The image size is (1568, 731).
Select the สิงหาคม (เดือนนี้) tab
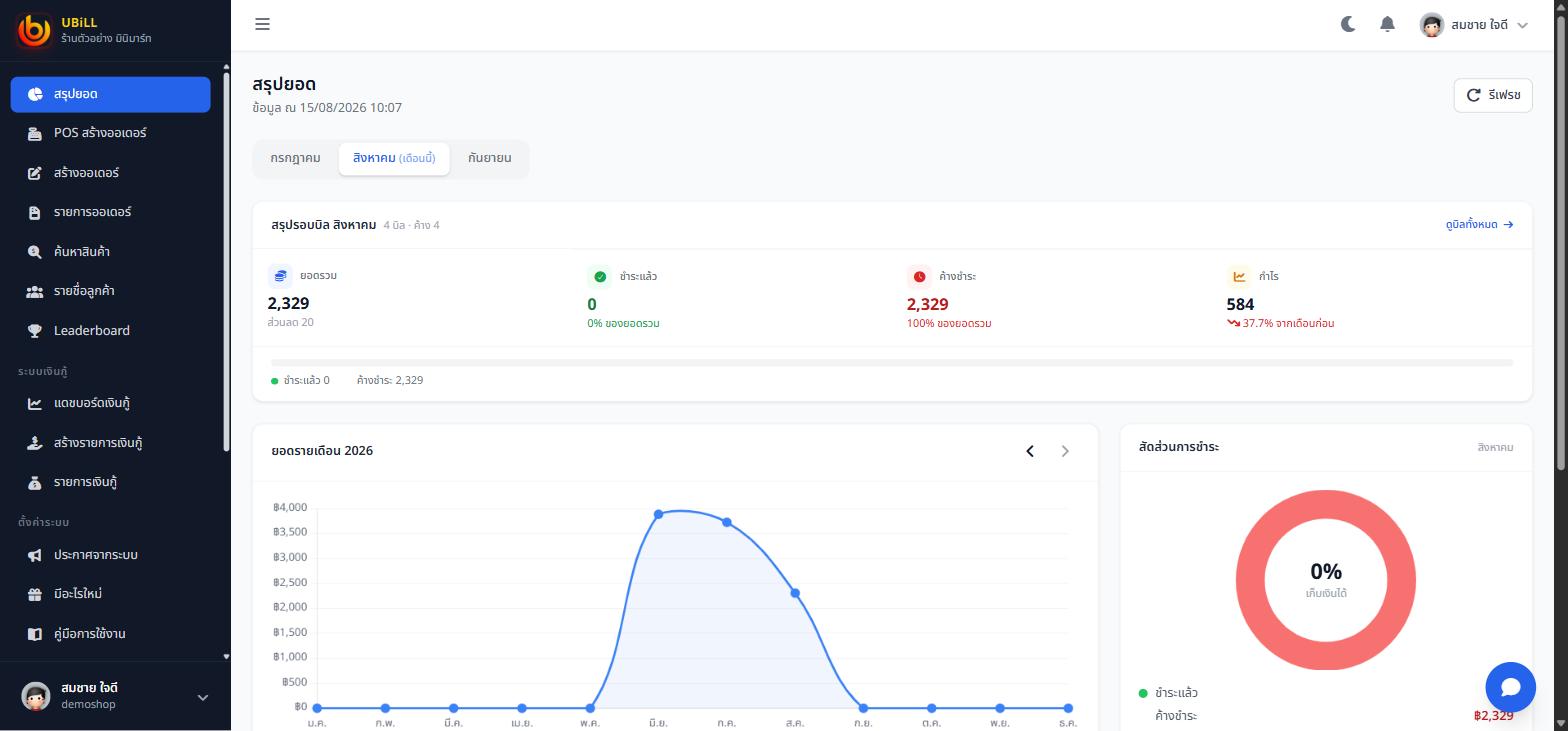coord(394,158)
